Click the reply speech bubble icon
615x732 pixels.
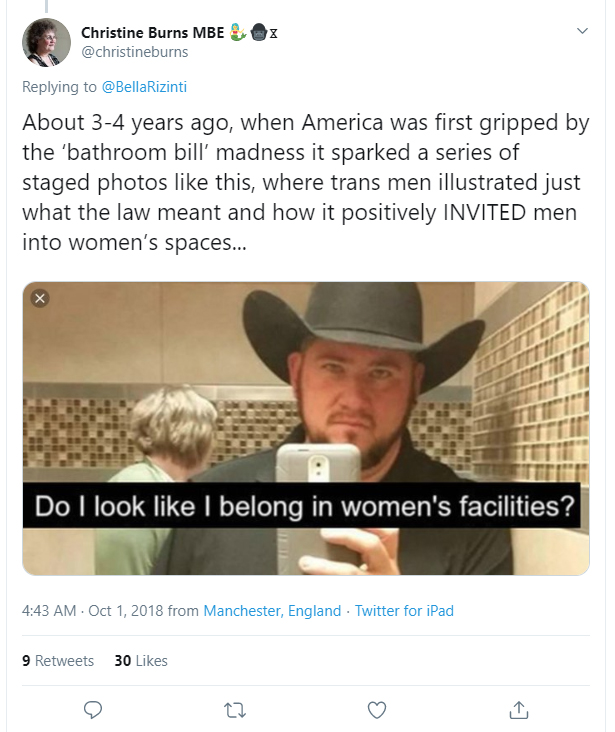(x=93, y=709)
